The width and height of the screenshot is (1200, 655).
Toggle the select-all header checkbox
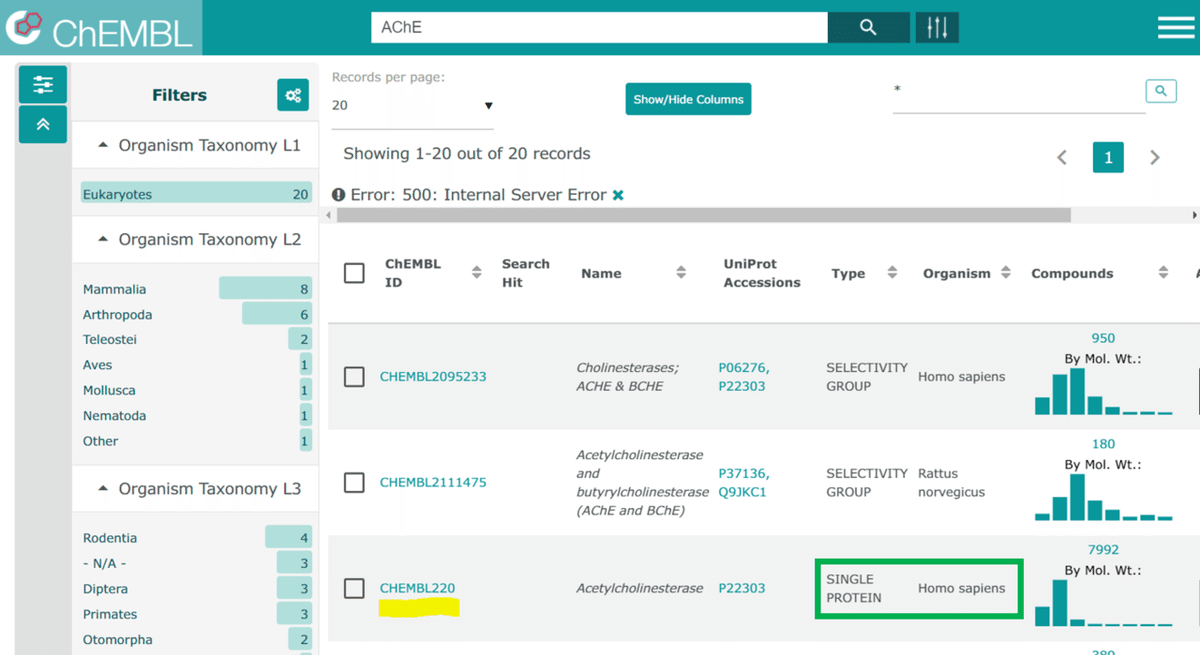[354, 273]
